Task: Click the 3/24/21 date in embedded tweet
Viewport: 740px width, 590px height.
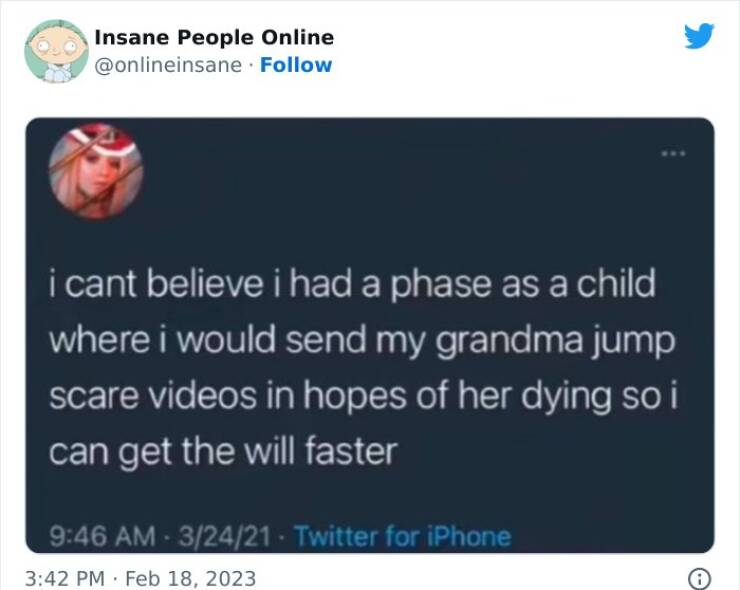Action: click(x=225, y=537)
